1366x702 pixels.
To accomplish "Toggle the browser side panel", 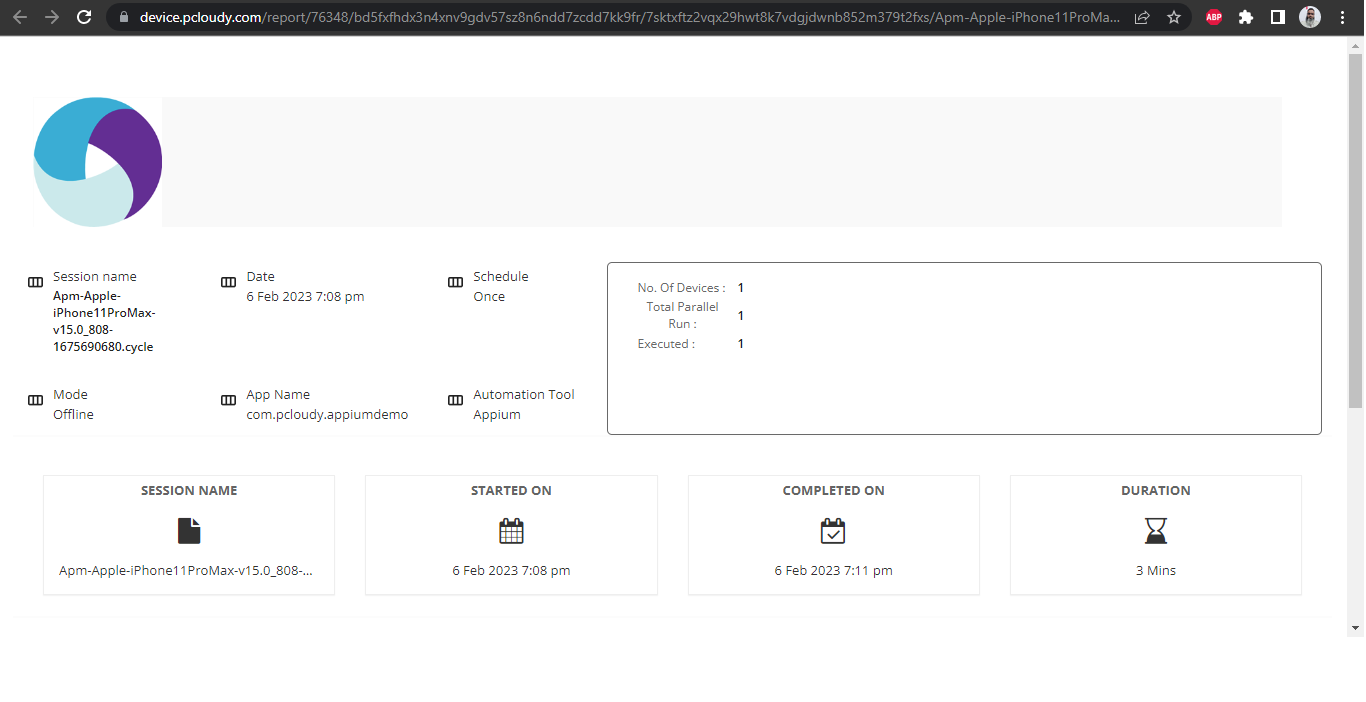I will click(x=1278, y=17).
